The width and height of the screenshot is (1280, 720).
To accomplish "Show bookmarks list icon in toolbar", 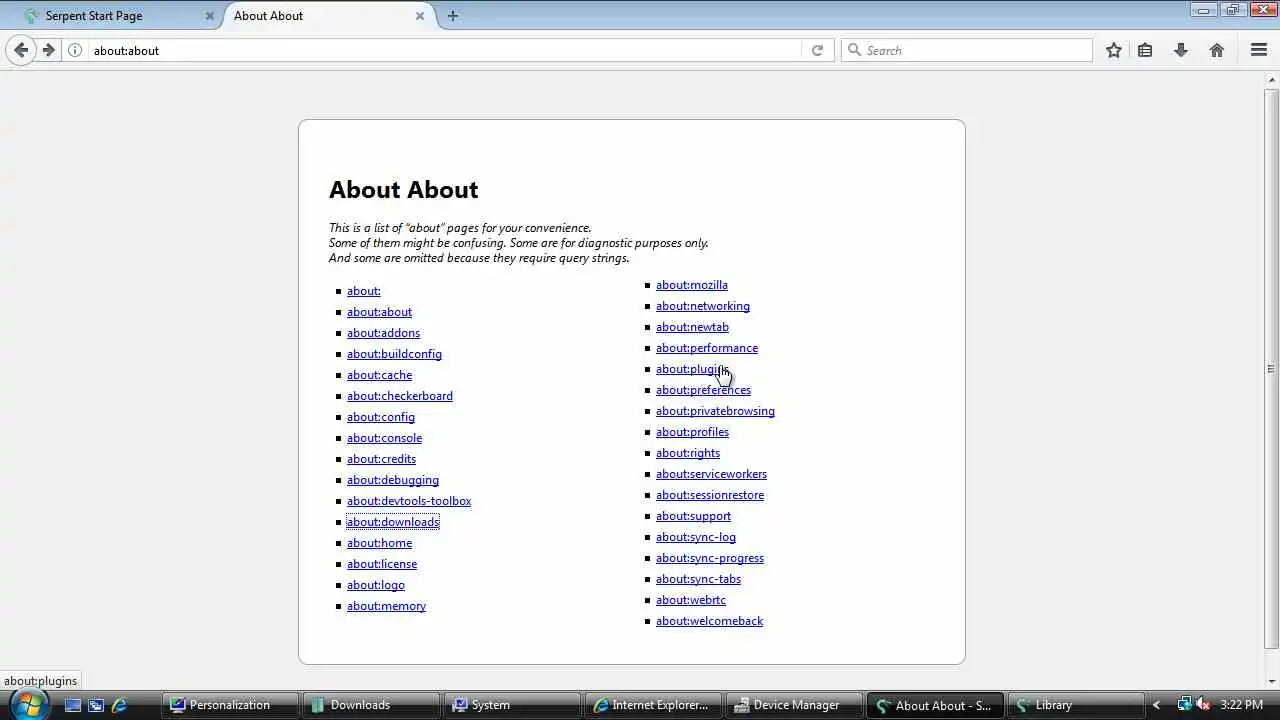I will pos(1145,50).
